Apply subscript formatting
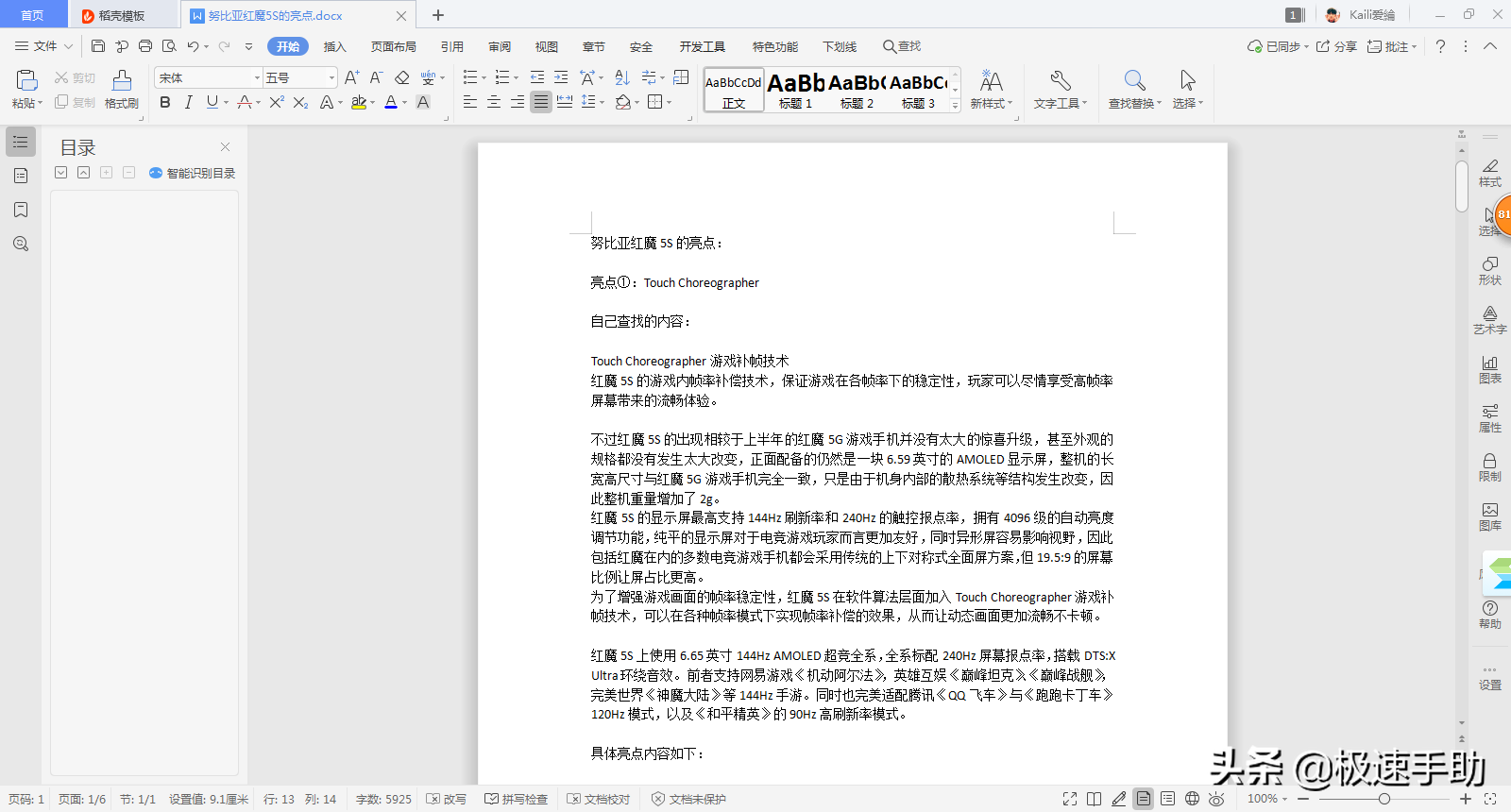Image resolution: width=1511 pixels, height=812 pixels. (x=300, y=102)
